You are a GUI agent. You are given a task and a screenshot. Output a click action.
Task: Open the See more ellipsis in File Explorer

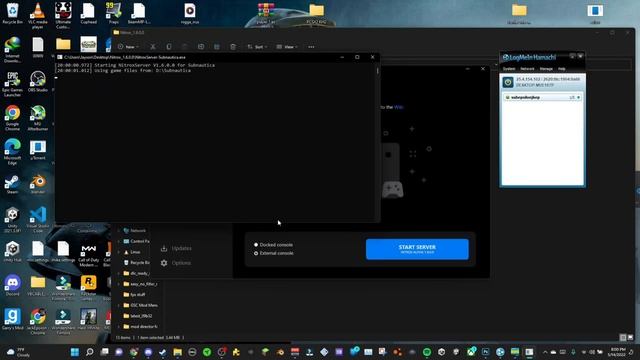pyautogui.click(x=311, y=47)
